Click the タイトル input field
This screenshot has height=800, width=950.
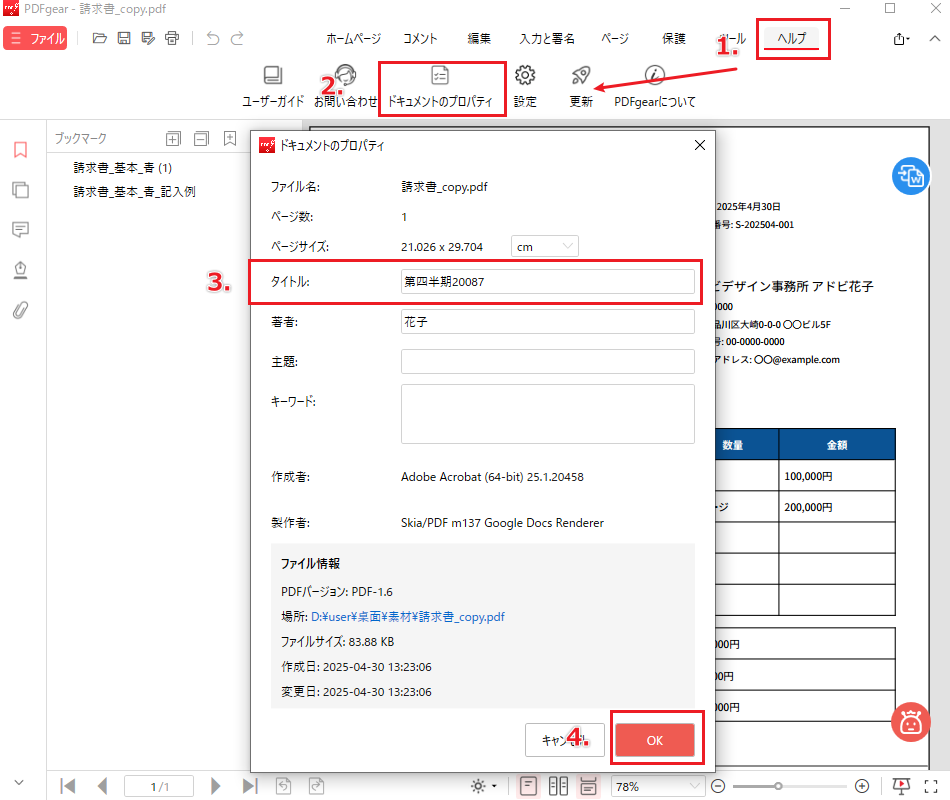(548, 281)
